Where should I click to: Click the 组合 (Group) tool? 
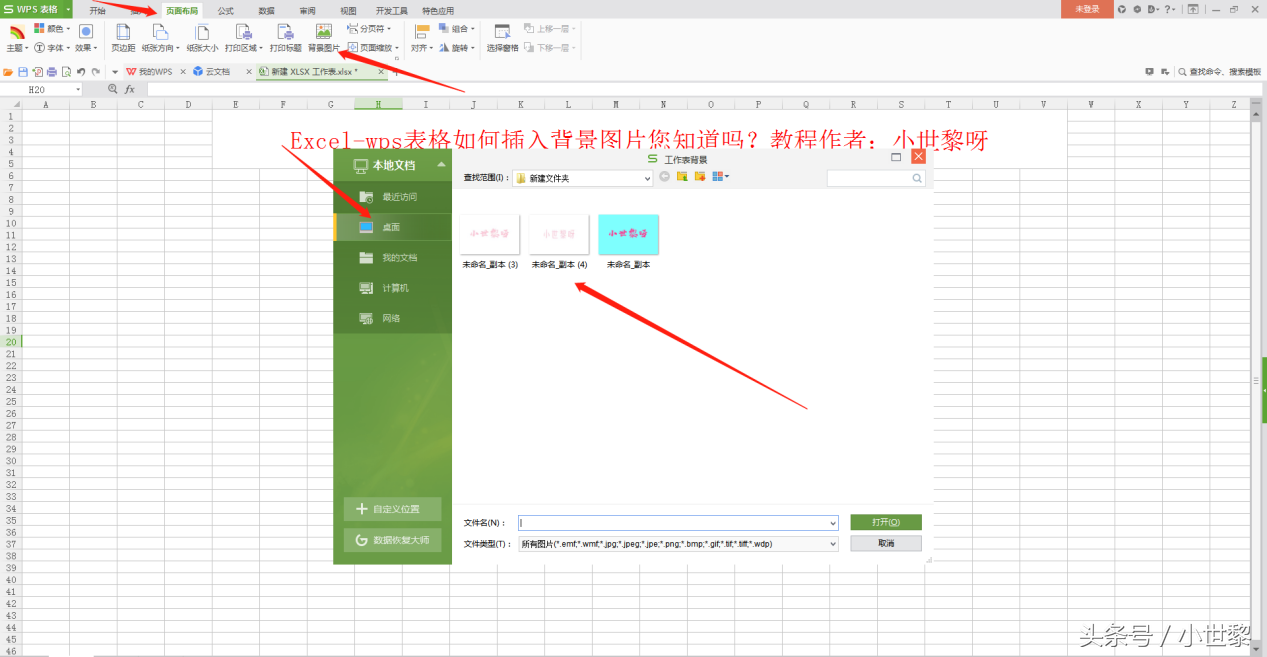456,29
